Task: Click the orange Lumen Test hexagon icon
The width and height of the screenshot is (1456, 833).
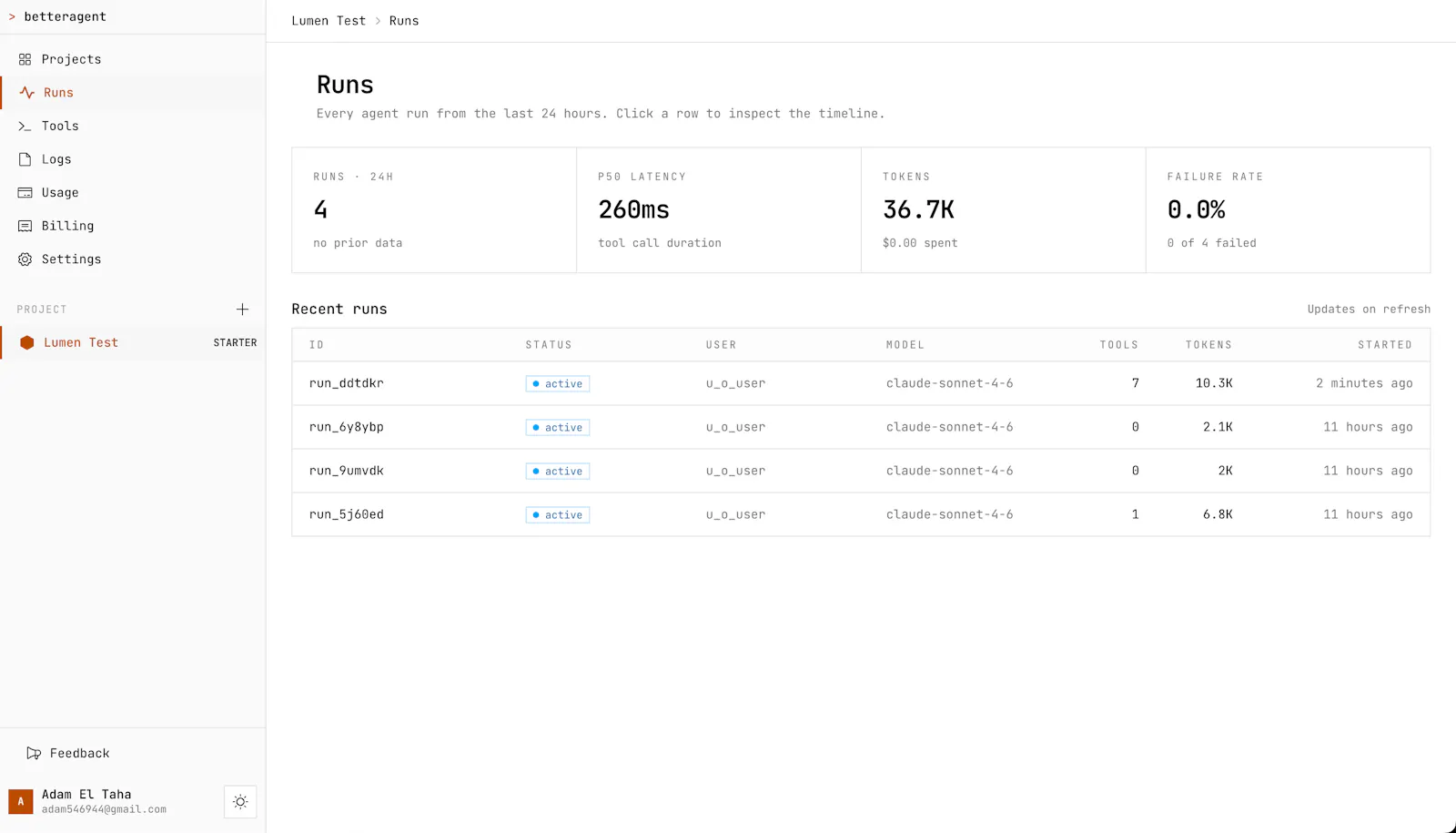Action: pos(27,343)
